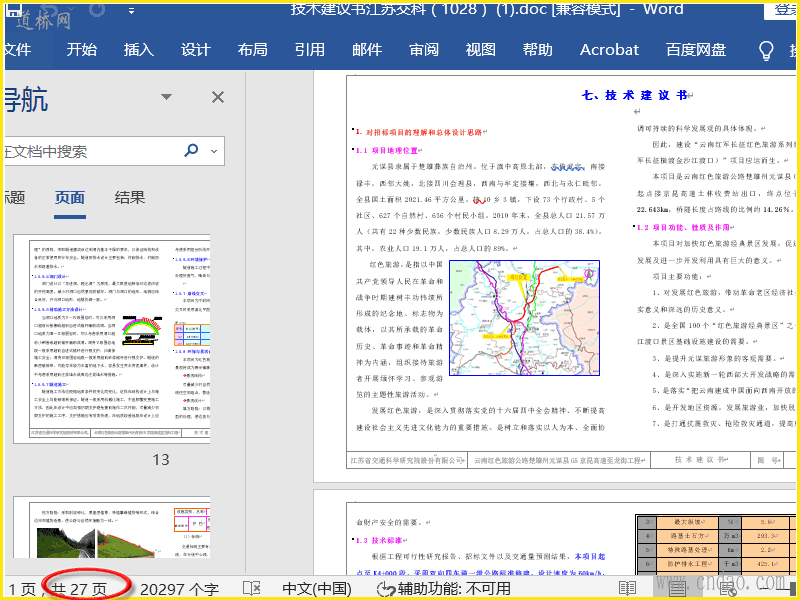The width and height of the screenshot is (800, 600).
Task: Switch to the 结果 navigation tab
Action: click(130, 197)
